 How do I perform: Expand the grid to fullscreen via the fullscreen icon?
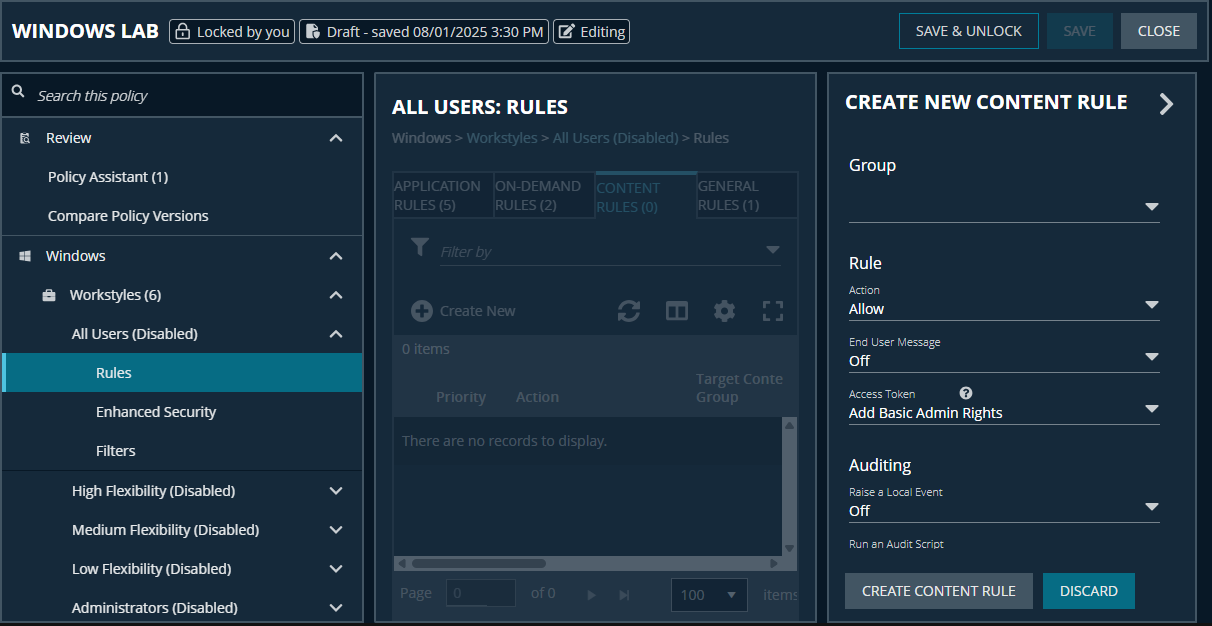(772, 311)
